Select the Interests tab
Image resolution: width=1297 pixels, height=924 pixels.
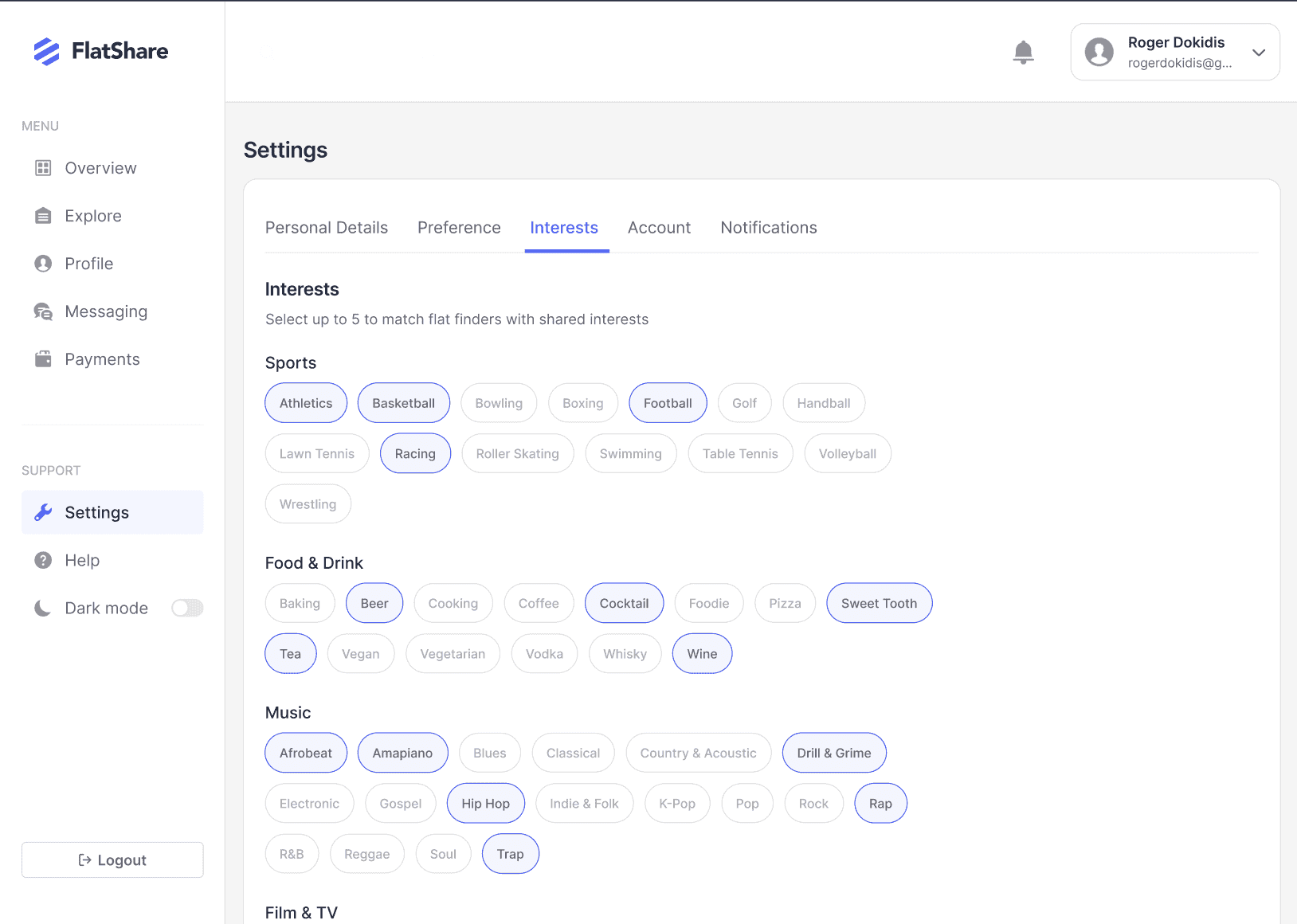(564, 228)
